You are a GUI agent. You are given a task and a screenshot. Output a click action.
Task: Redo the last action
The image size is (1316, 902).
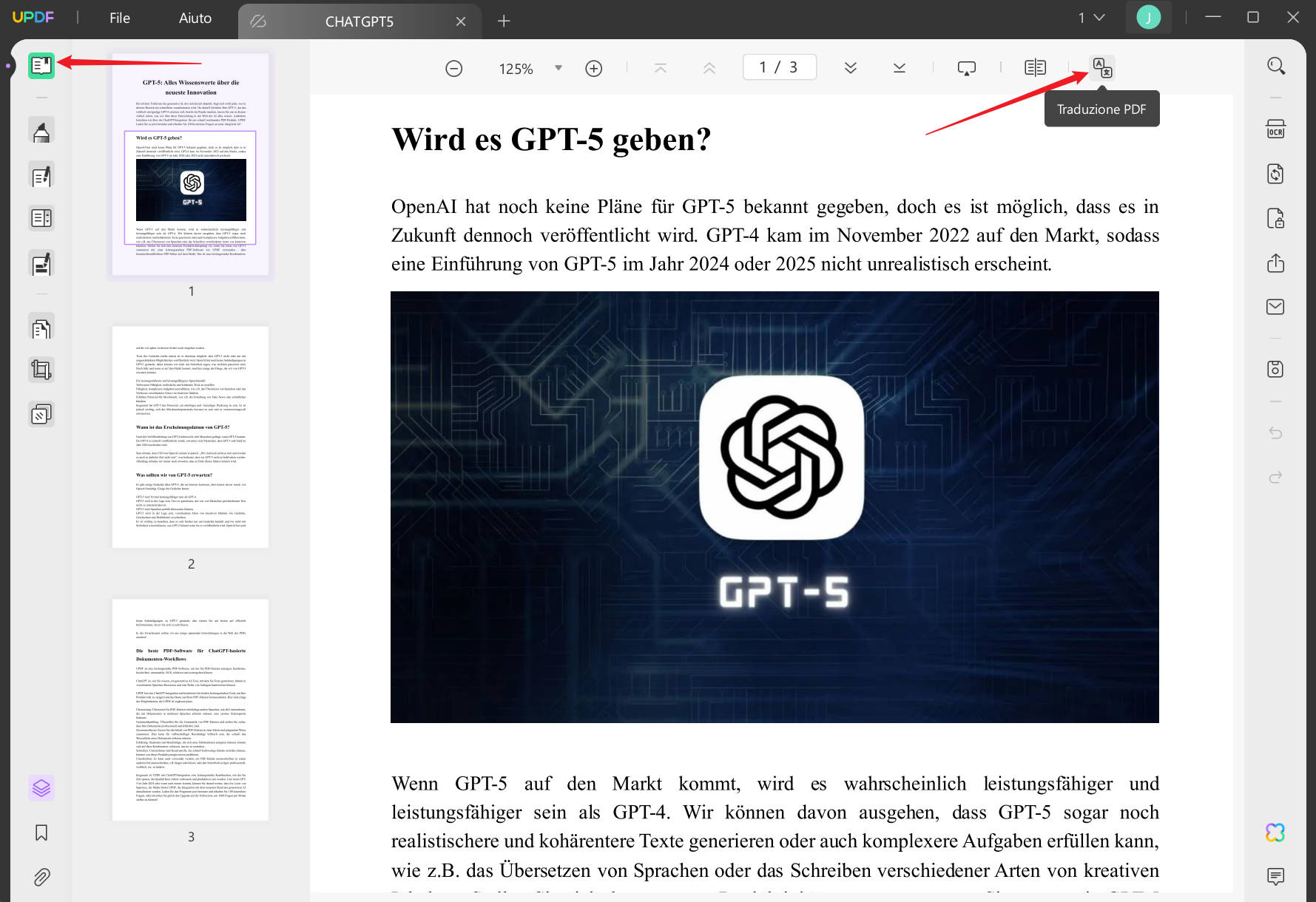(x=1276, y=478)
